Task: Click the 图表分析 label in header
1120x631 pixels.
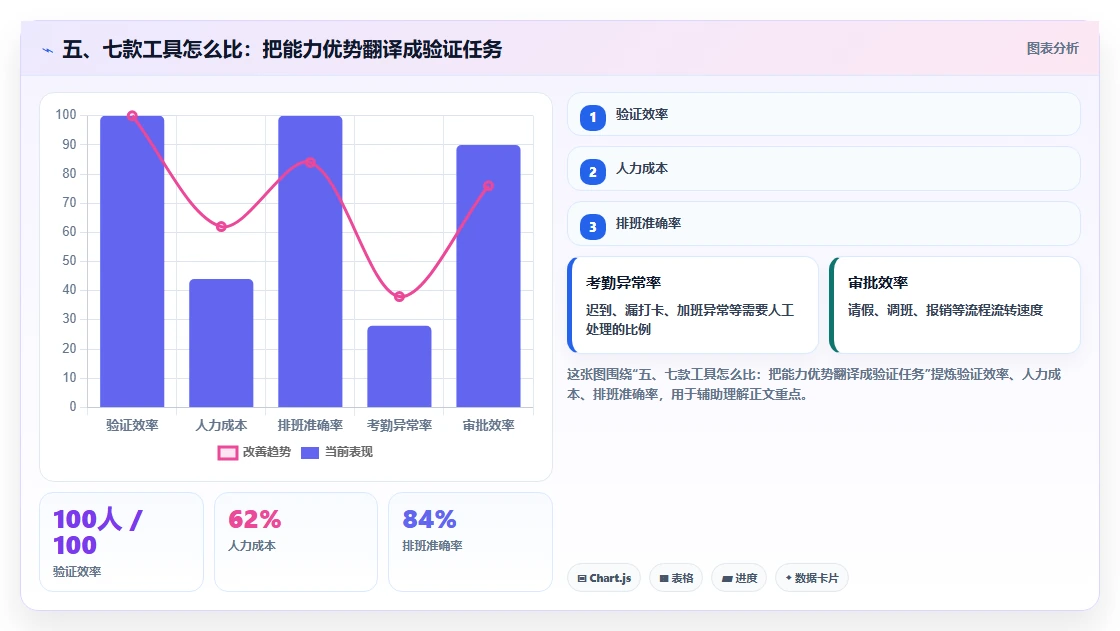Action: pos(1052,49)
